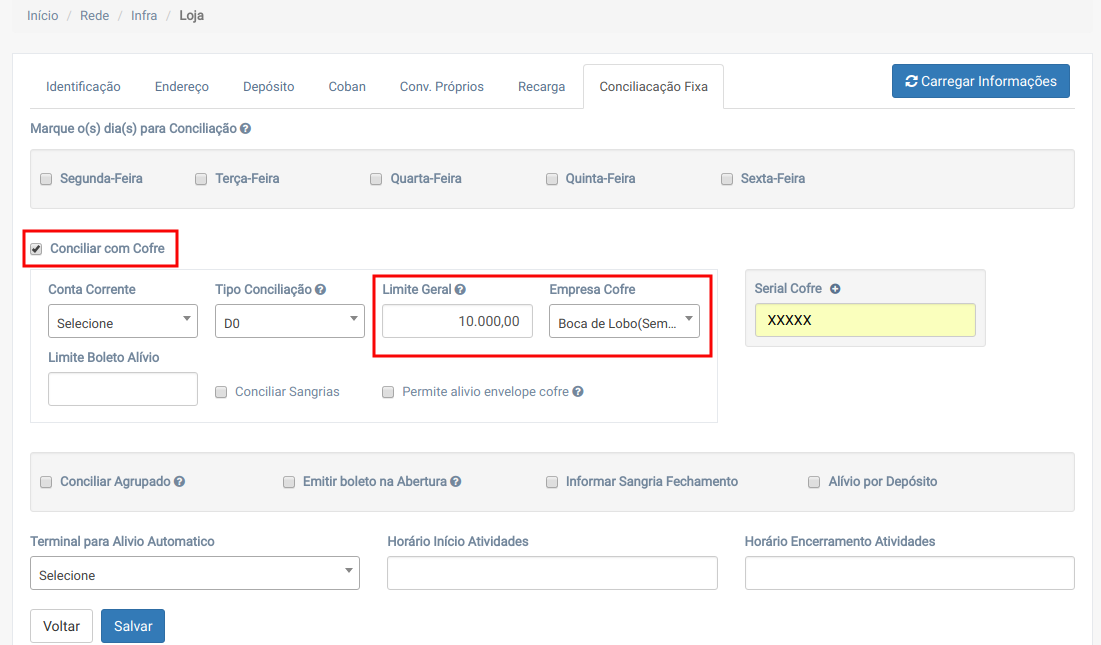Click help icon next to Limite Geral
The image size is (1101, 645).
(460, 290)
